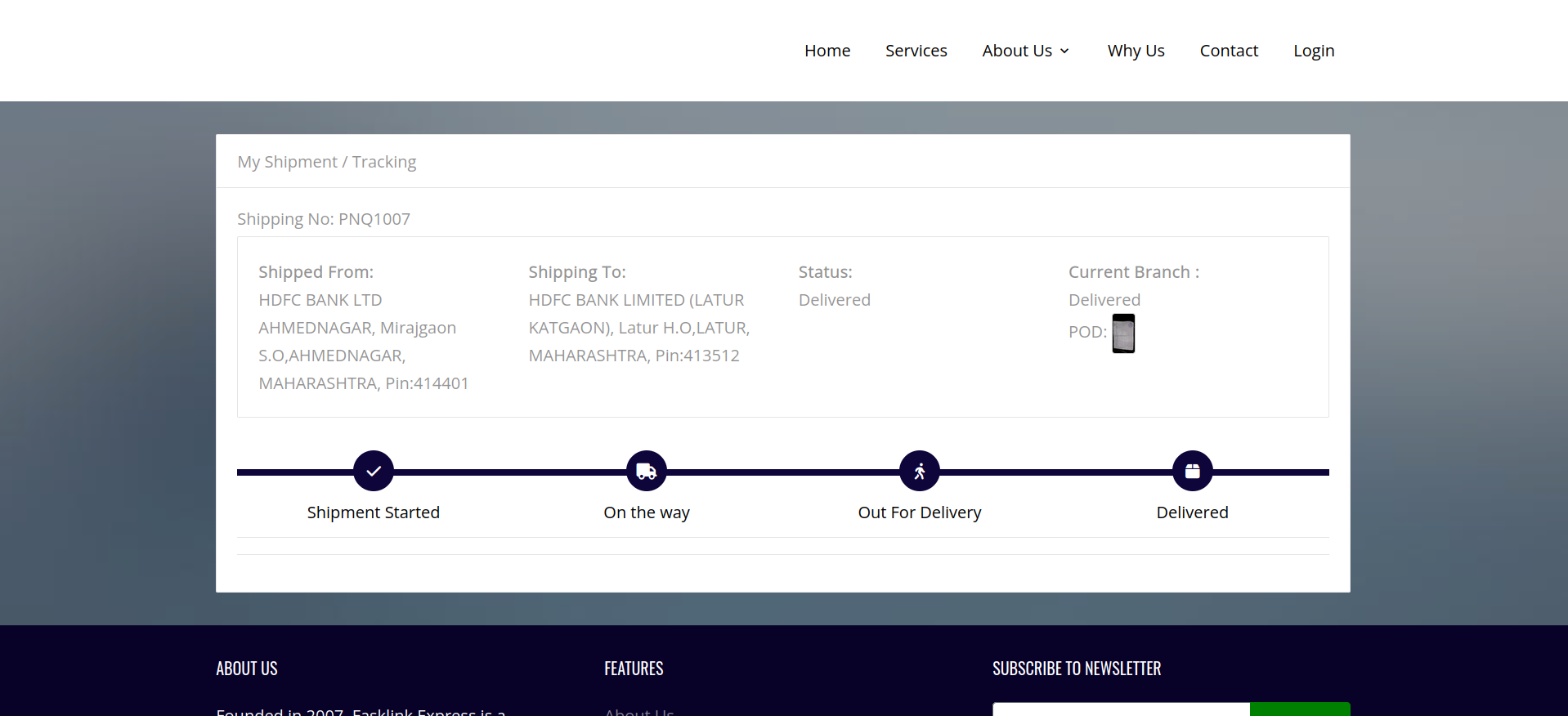The height and width of the screenshot is (716, 1568).
Task: Click the green newsletter subscribe button
Action: tap(1300, 709)
